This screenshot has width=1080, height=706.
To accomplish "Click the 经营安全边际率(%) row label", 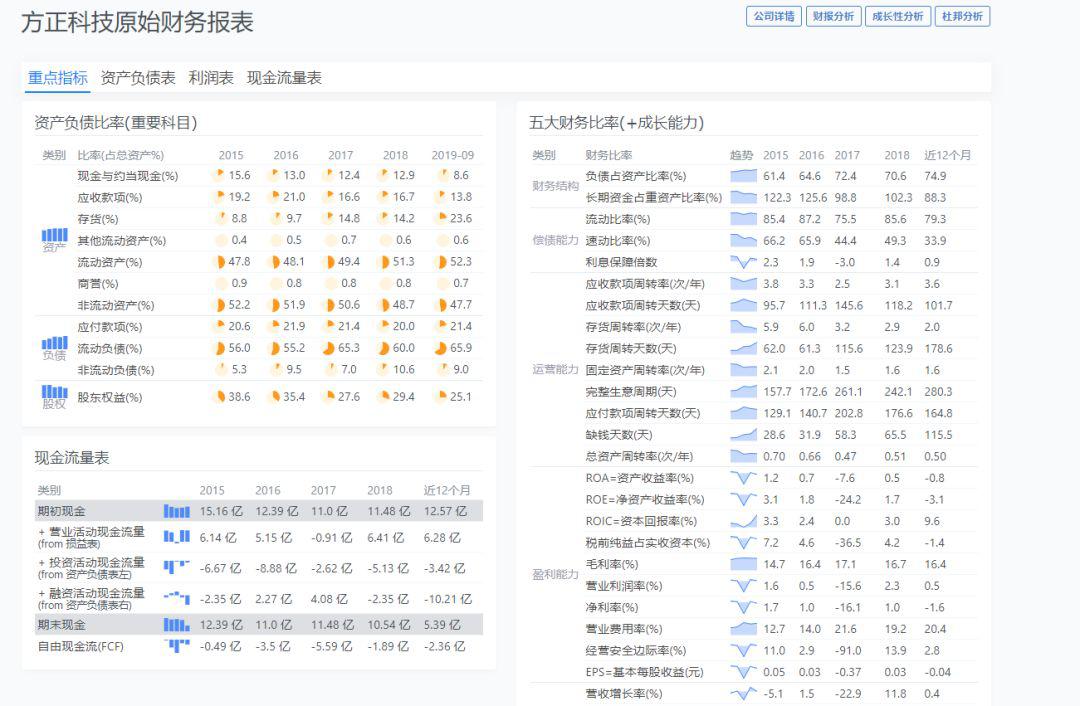I will pyautogui.click(x=636, y=650).
